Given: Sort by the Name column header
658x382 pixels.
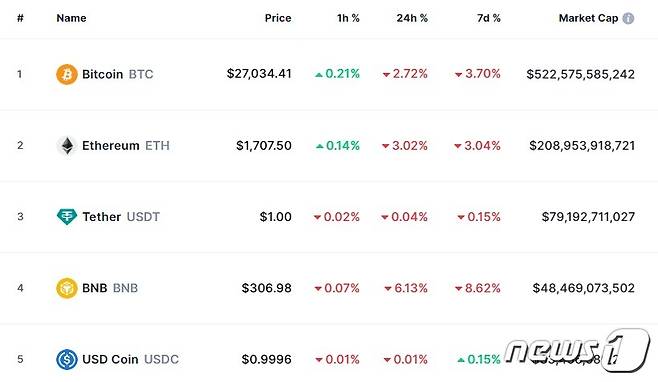Looking at the screenshot, I should (x=71, y=18).
